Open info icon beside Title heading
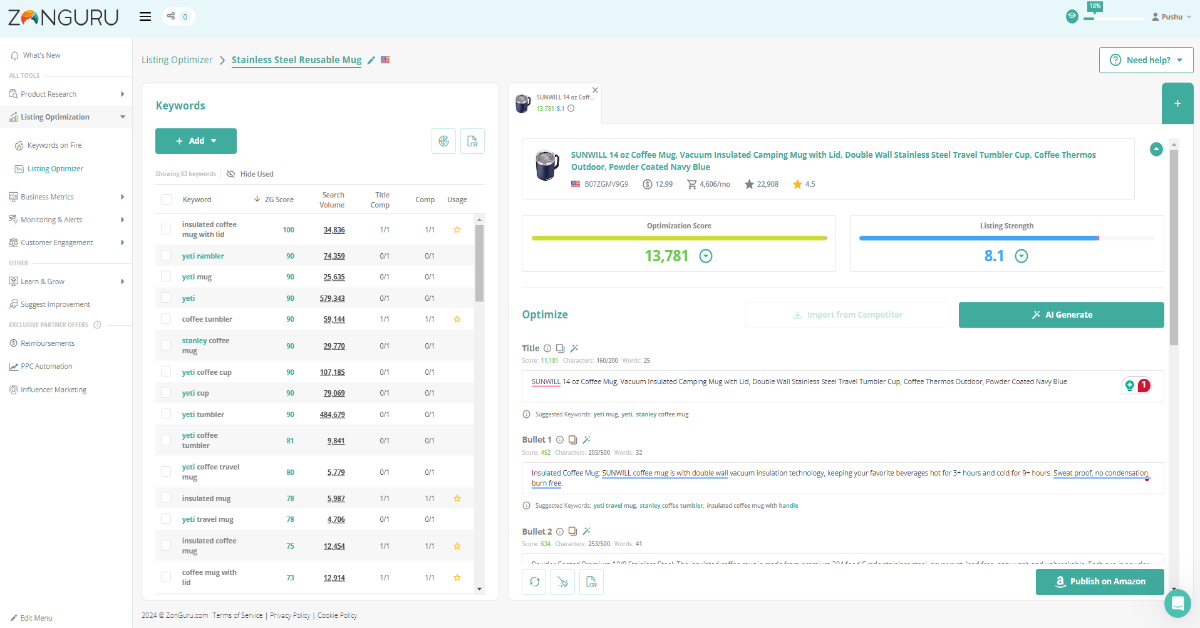 click(x=546, y=348)
